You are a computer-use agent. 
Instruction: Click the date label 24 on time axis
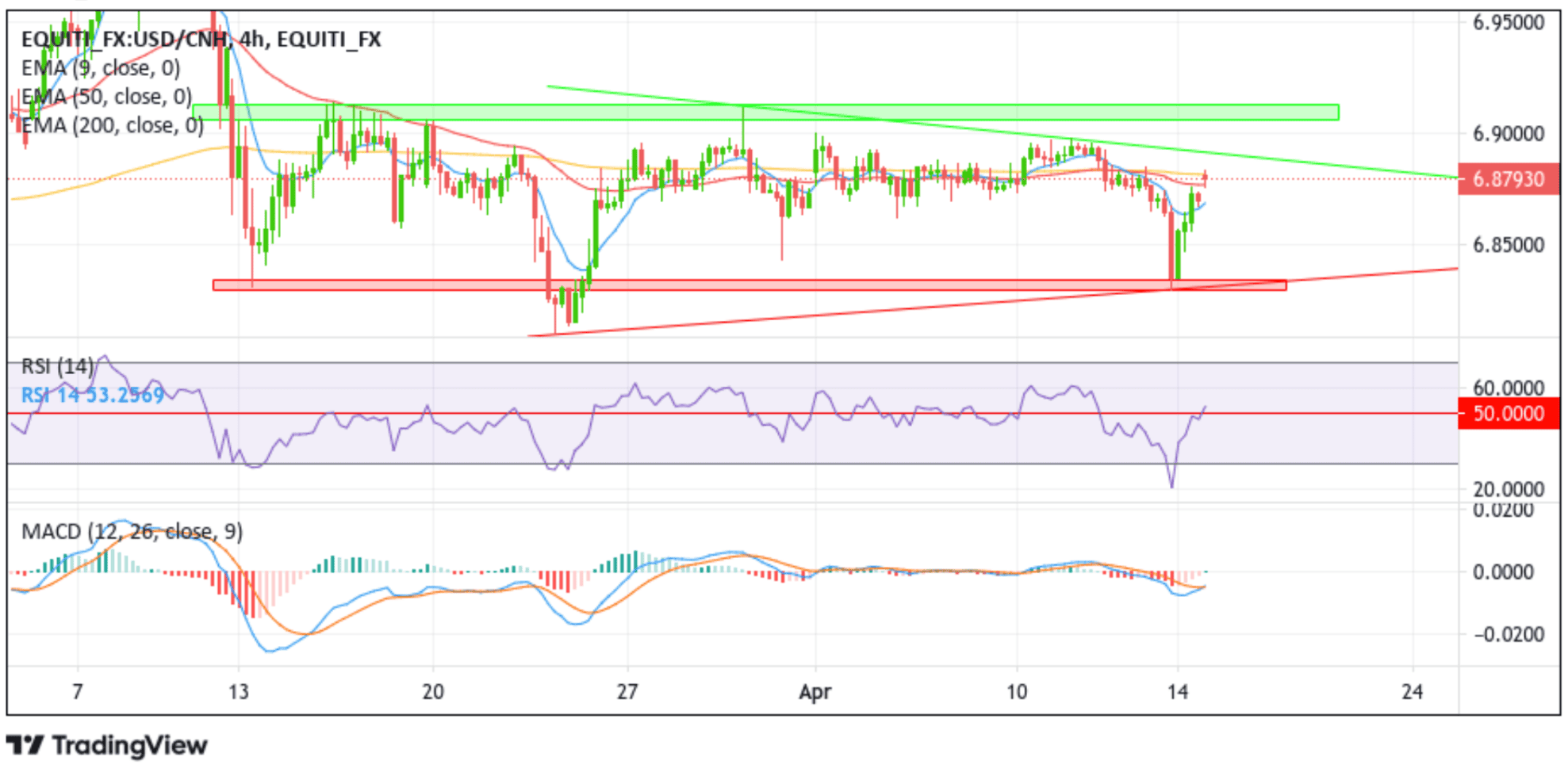(x=1413, y=692)
